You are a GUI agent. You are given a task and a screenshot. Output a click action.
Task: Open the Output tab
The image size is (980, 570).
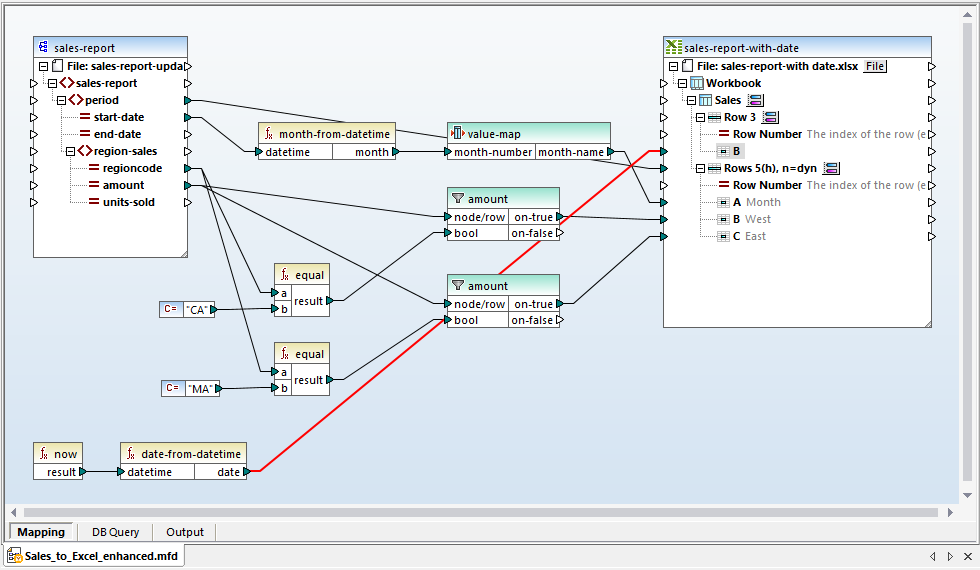pos(184,532)
